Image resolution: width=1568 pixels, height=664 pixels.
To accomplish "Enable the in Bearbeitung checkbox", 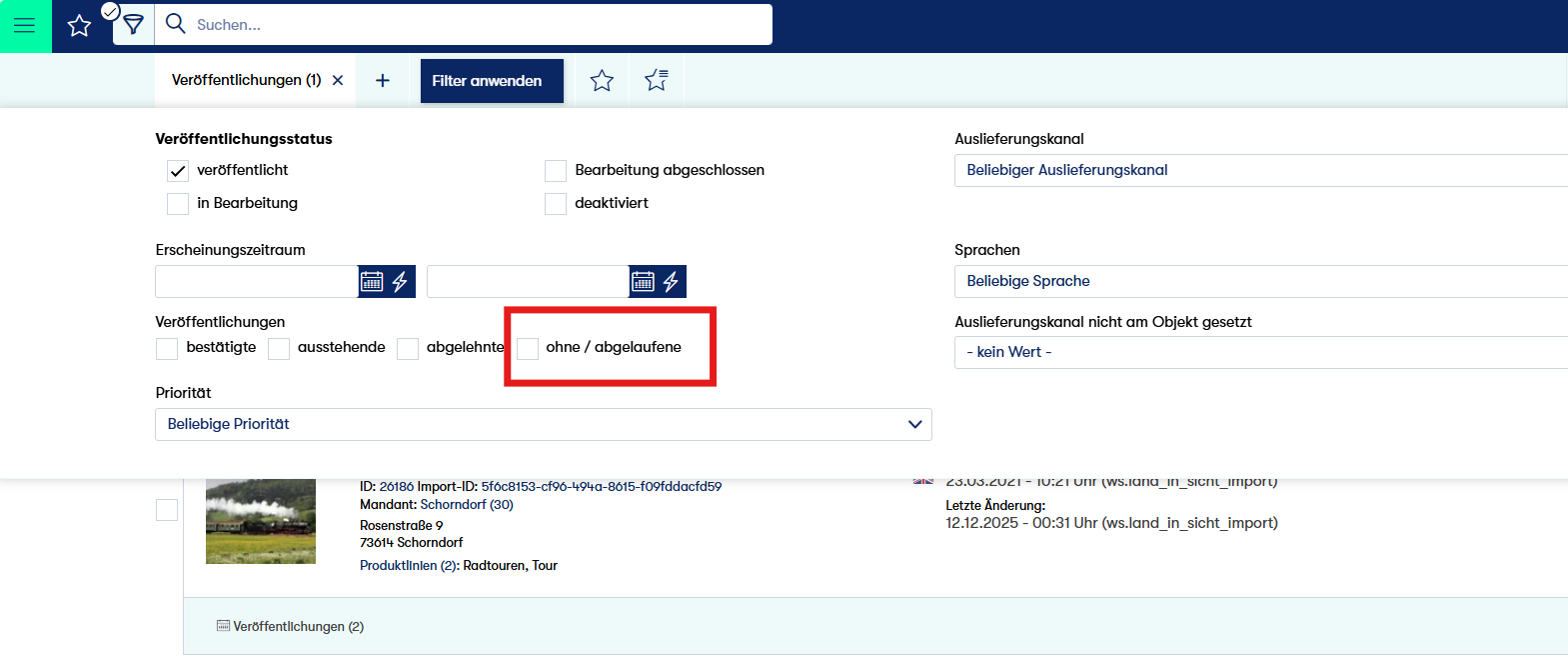I will (178, 204).
